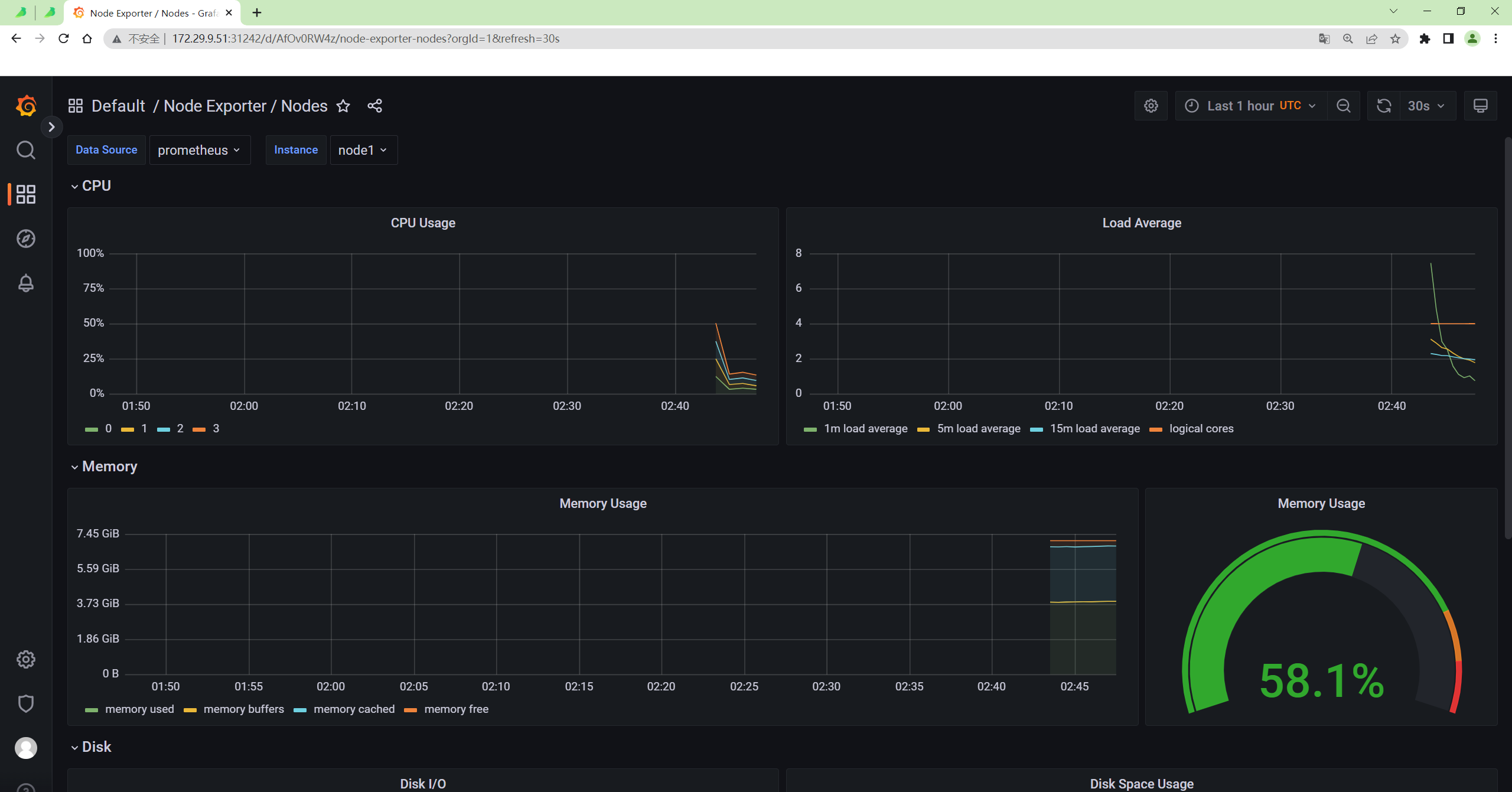This screenshot has width=1512, height=792.
Task: Open browser extensions puzzle icon
Action: click(x=1425, y=38)
